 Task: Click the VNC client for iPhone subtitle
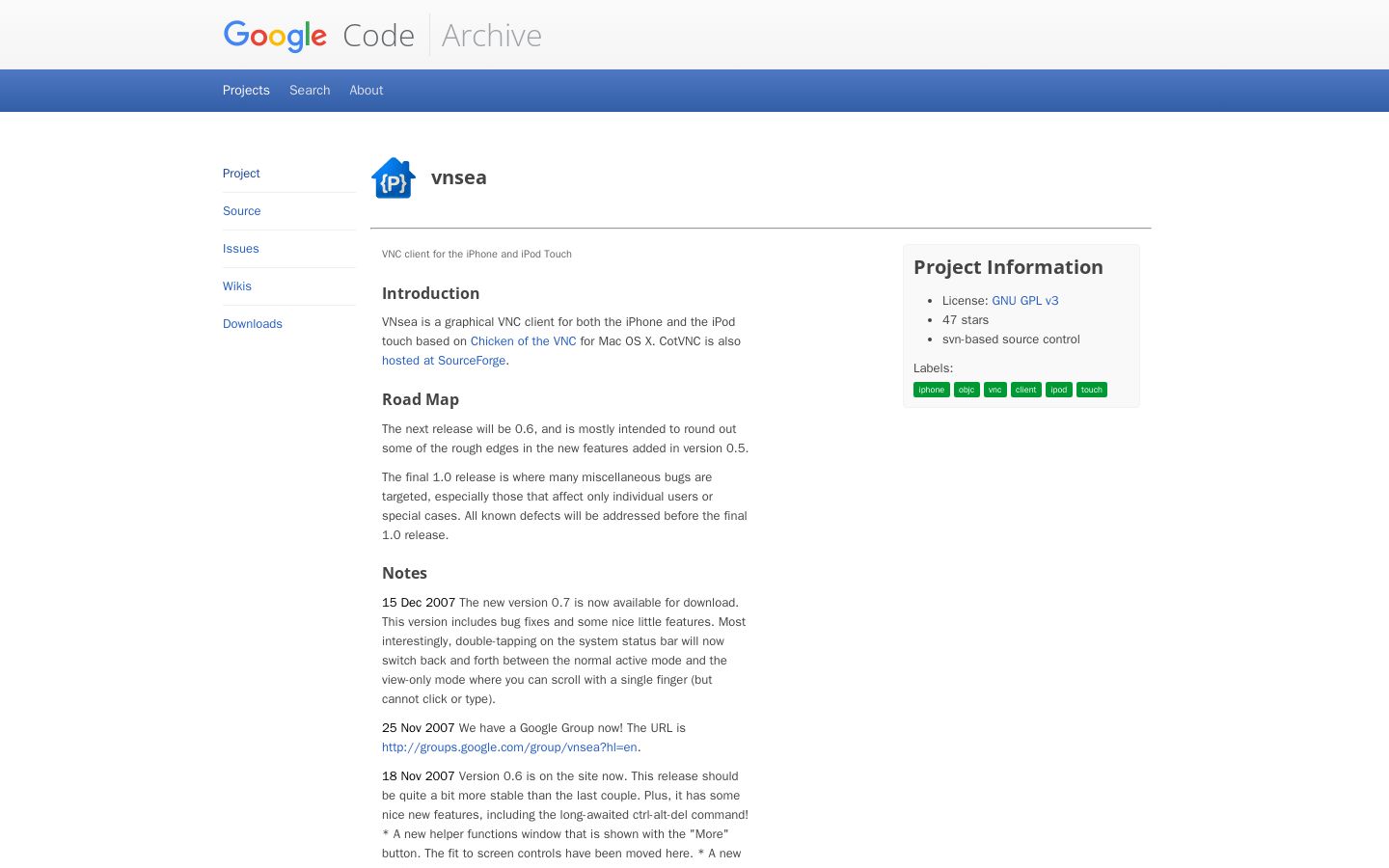[477, 255]
